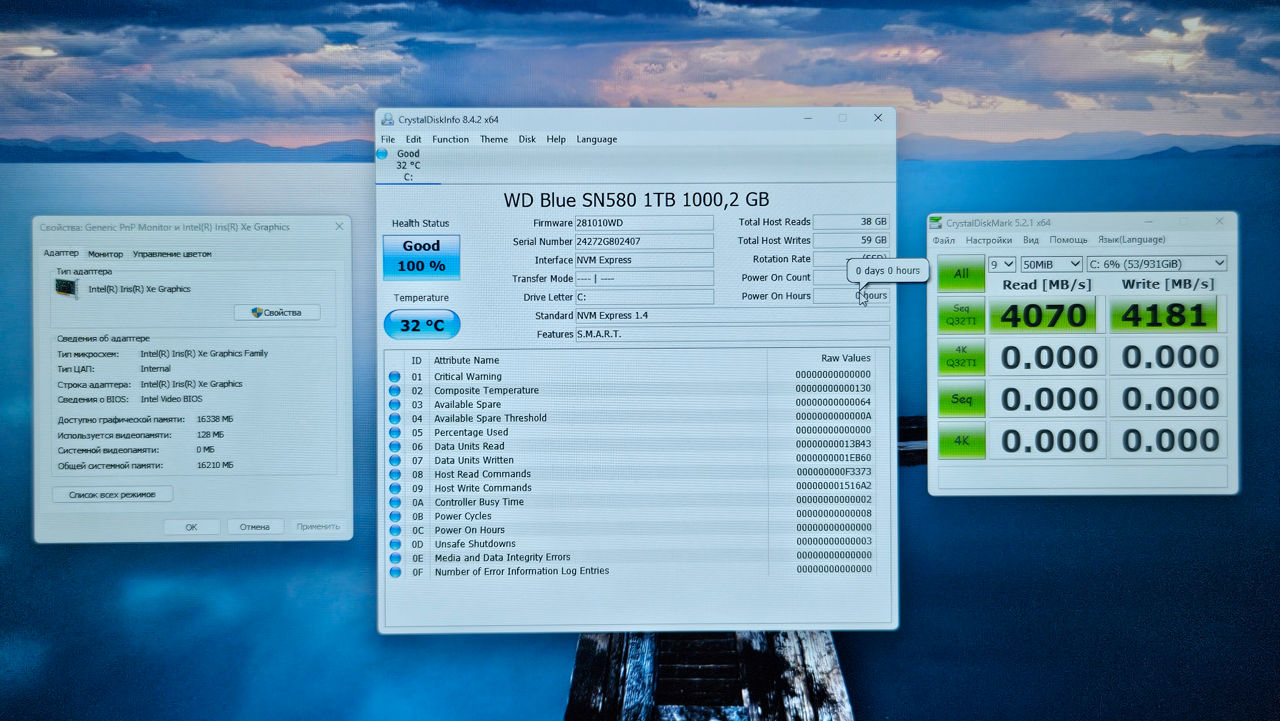The height and width of the screenshot is (721, 1280).
Task: Click the status circle for Data Units Written
Action: point(394,460)
